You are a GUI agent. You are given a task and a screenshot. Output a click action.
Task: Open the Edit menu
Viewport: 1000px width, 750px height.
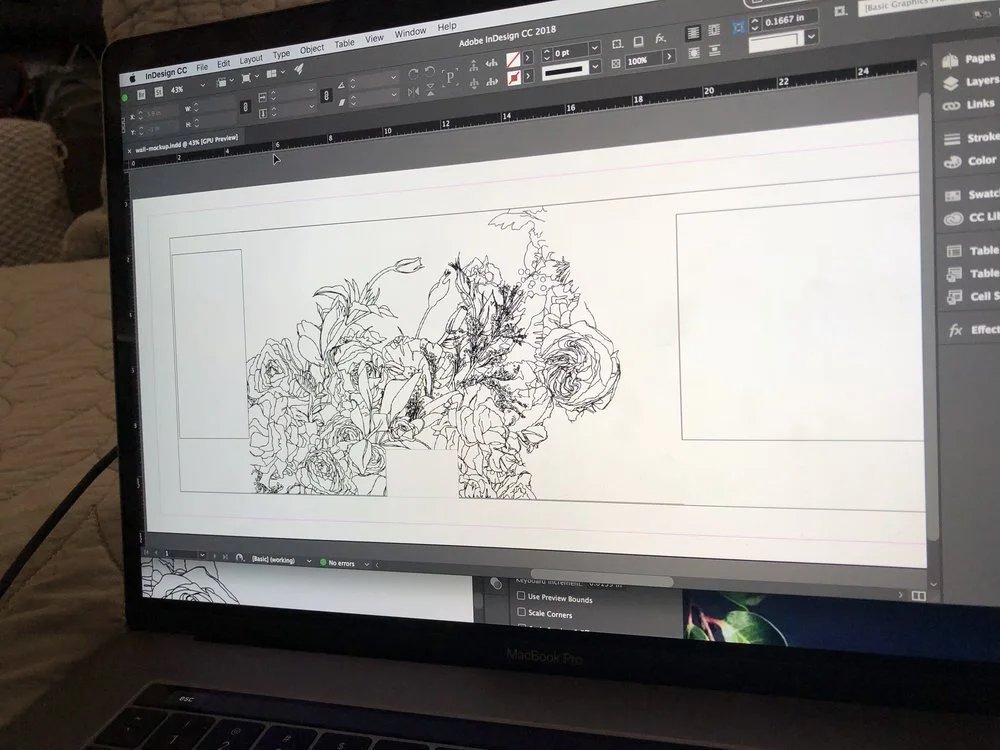coord(223,64)
